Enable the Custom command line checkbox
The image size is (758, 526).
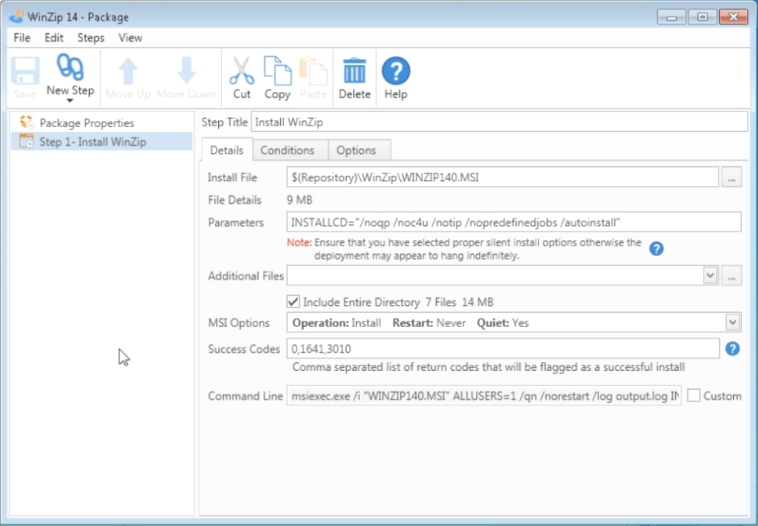coord(694,396)
